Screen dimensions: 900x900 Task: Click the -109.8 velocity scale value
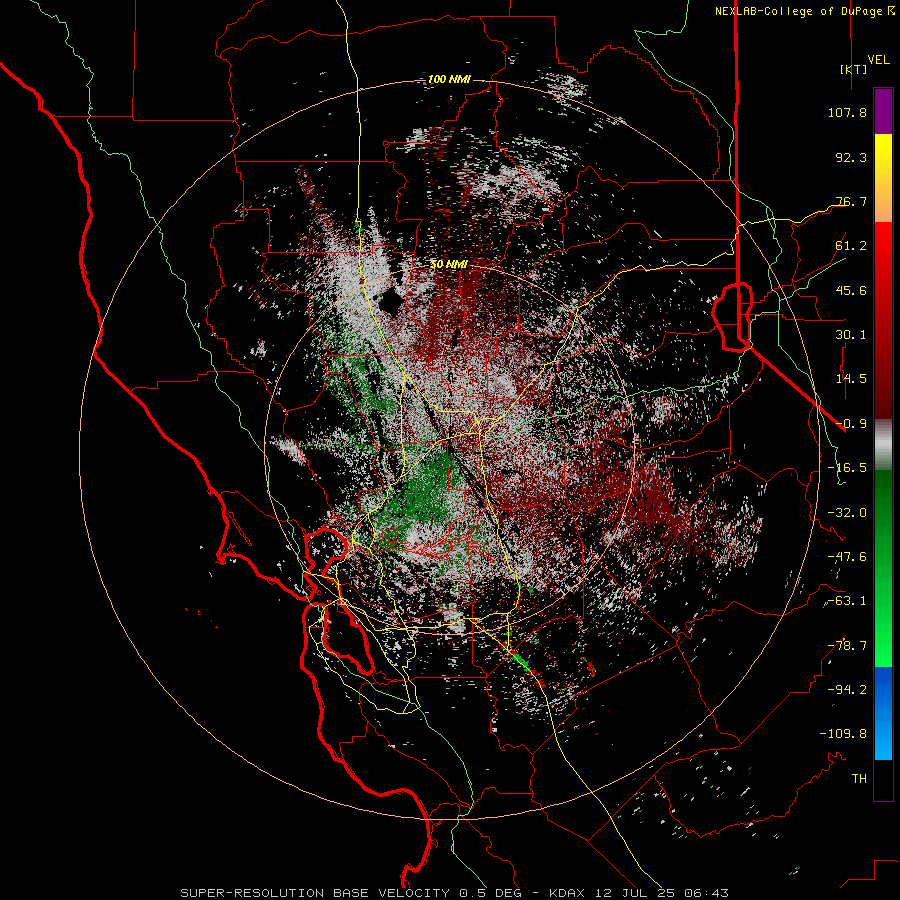click(843, 734)
